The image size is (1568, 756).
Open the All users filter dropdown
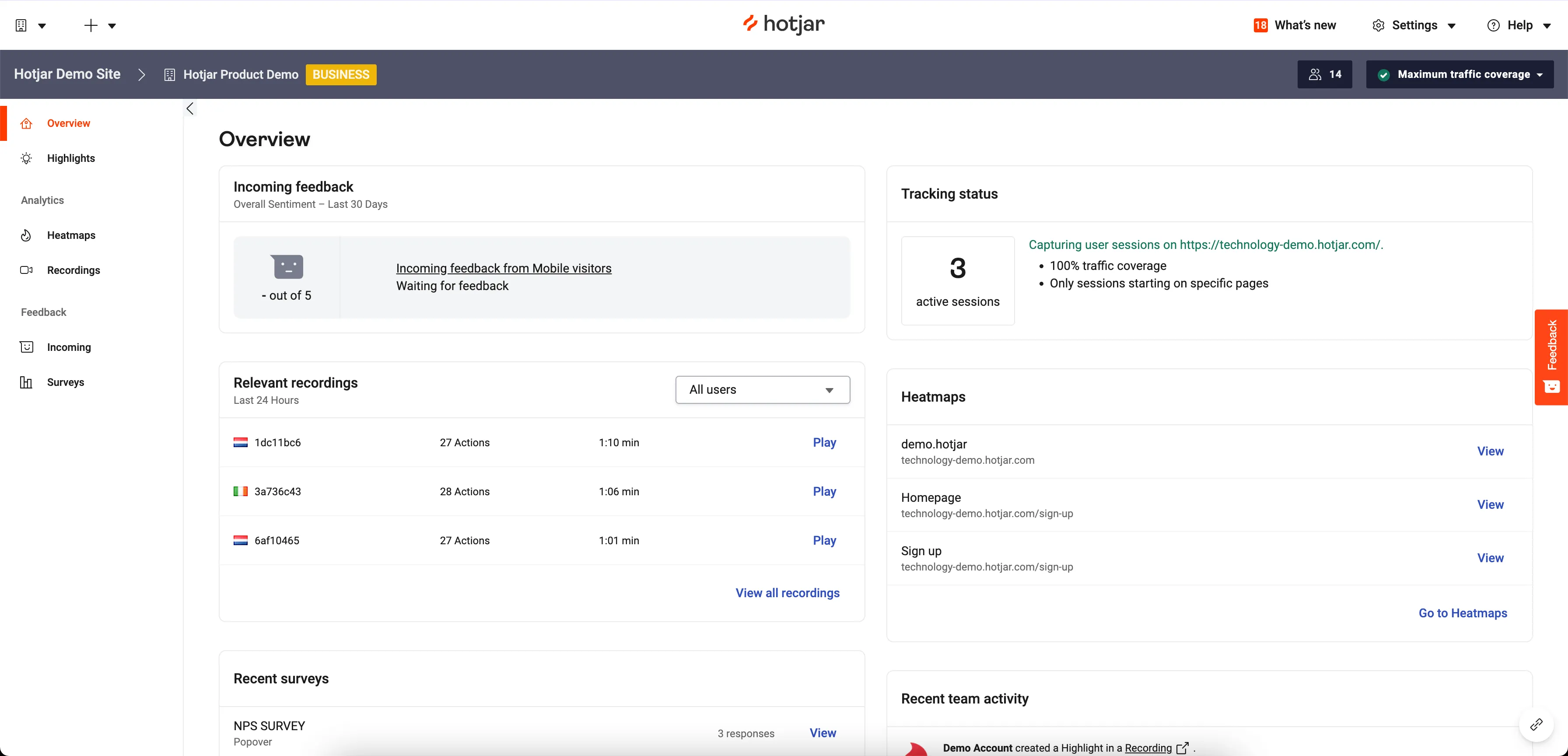(x=763, y=389)
